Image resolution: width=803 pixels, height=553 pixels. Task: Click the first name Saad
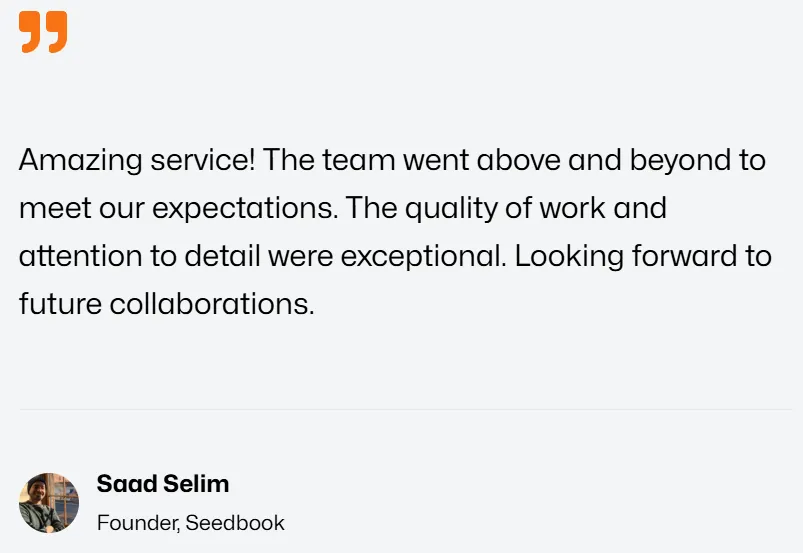click(x=127, y=484)
